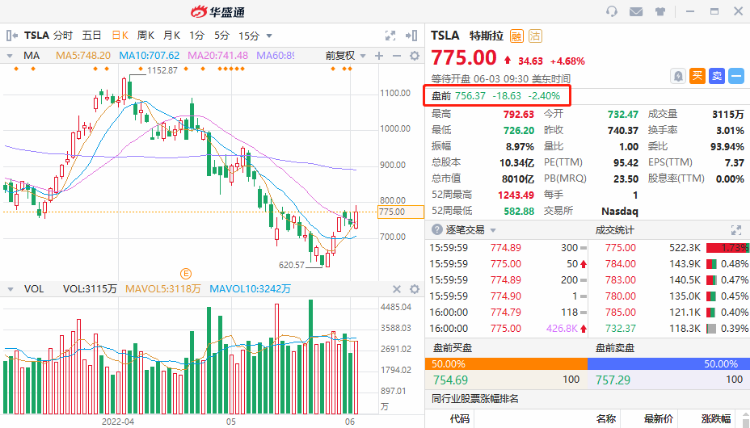Click Nasdaq exchange value
750x428 pixels.
click(620, 211)
